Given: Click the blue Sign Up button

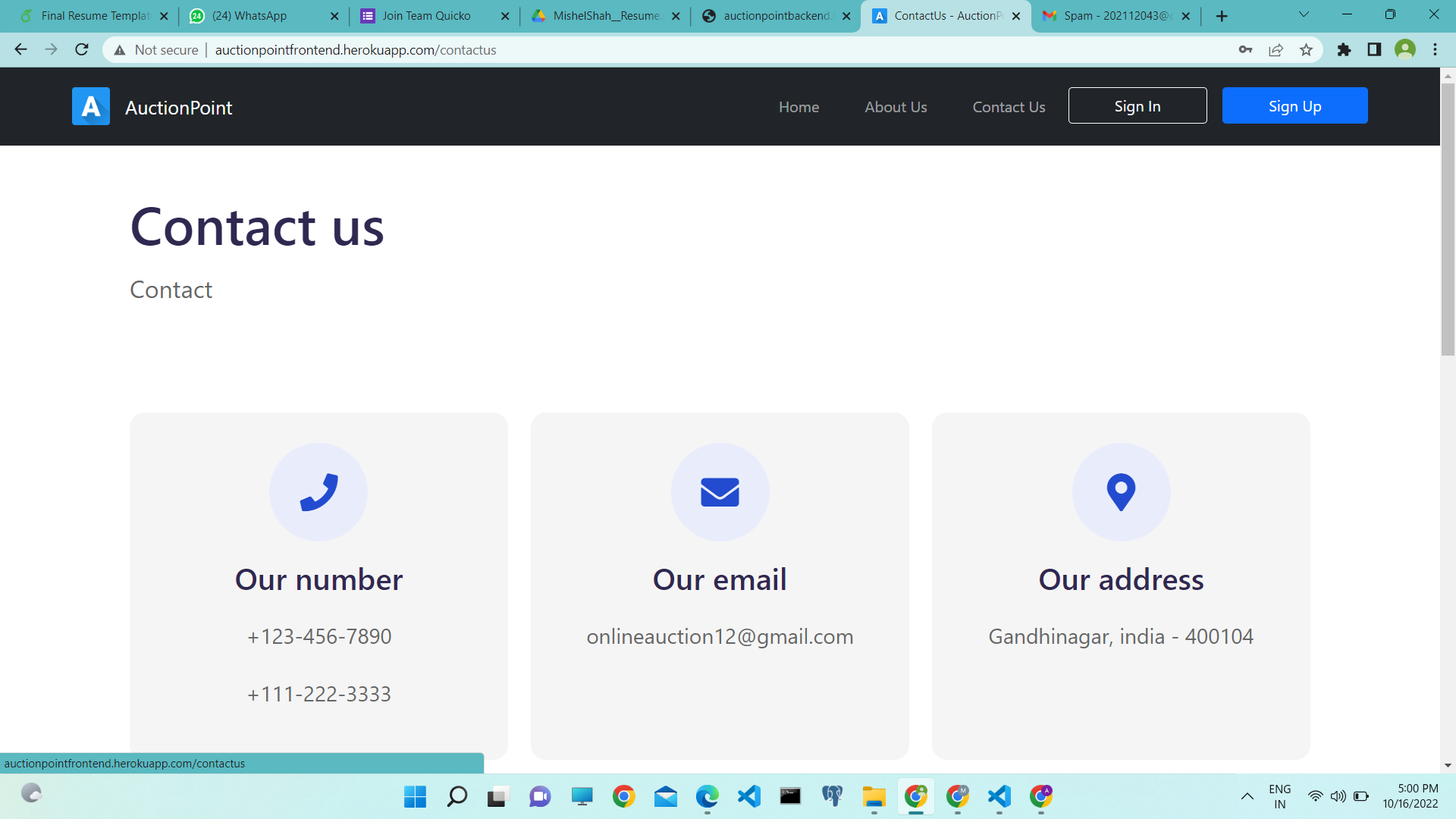Looking at the screenshot, I should (1294, 106).
